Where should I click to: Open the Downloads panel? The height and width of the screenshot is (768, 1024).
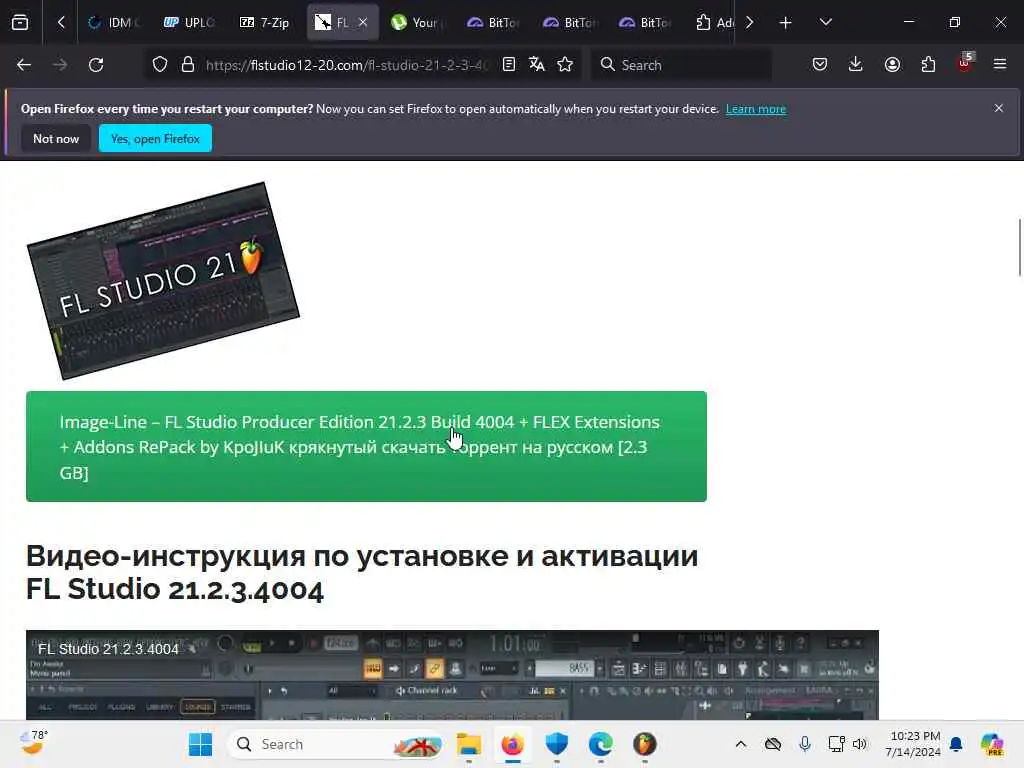tap(856, 65)
